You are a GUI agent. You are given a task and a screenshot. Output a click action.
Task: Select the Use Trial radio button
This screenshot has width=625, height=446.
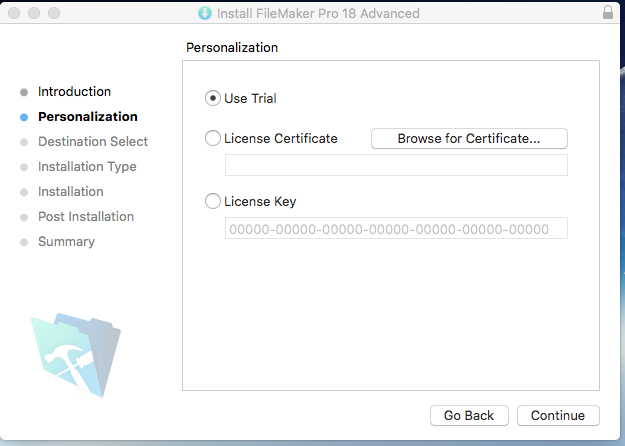[213, 98]
